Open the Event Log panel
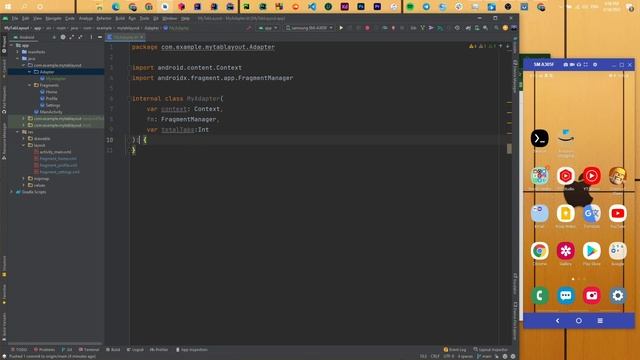Screen dimensions: 640x360 [455, 350]
